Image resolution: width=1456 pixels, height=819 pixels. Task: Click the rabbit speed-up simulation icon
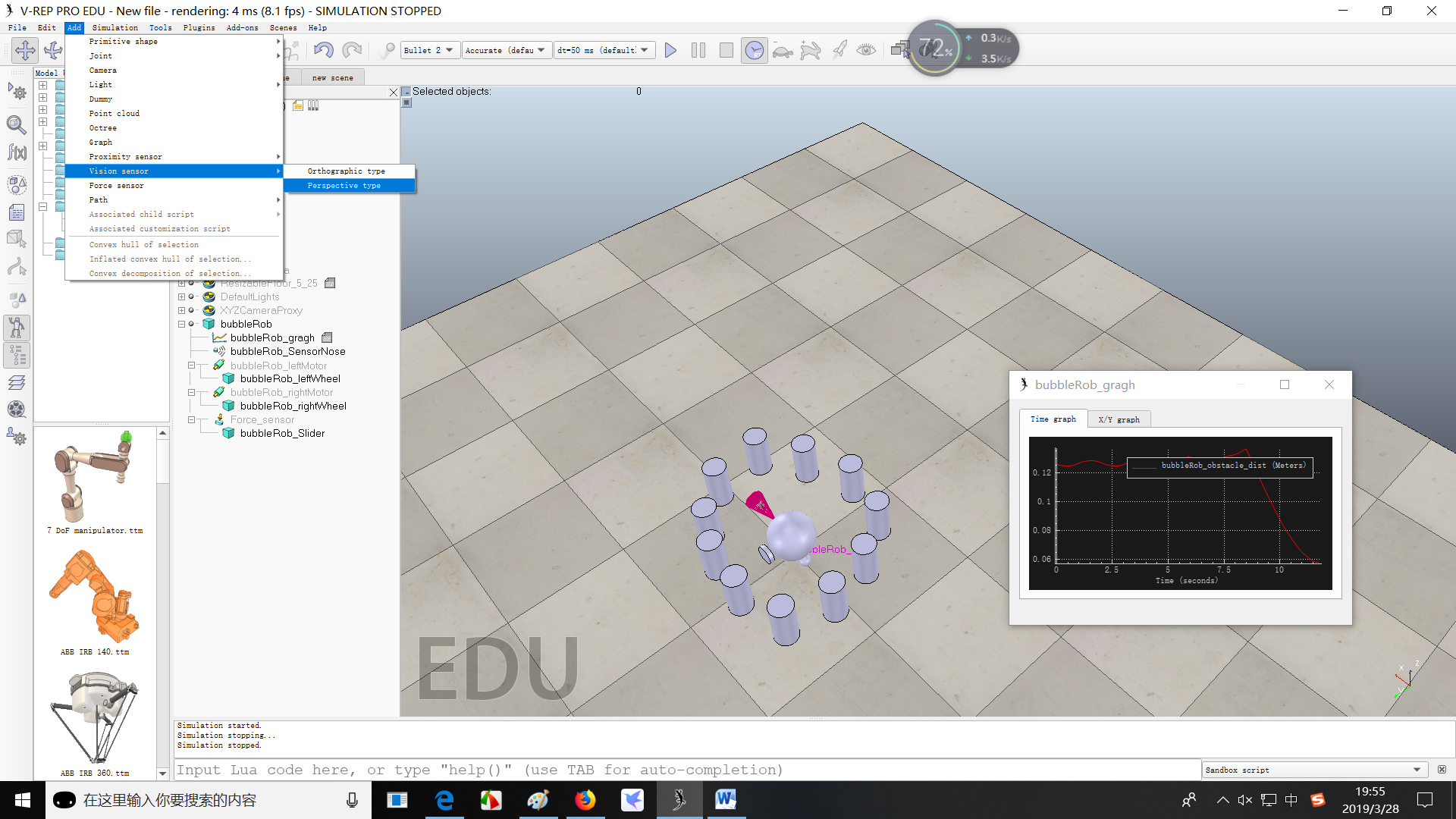tap(810, 51)
